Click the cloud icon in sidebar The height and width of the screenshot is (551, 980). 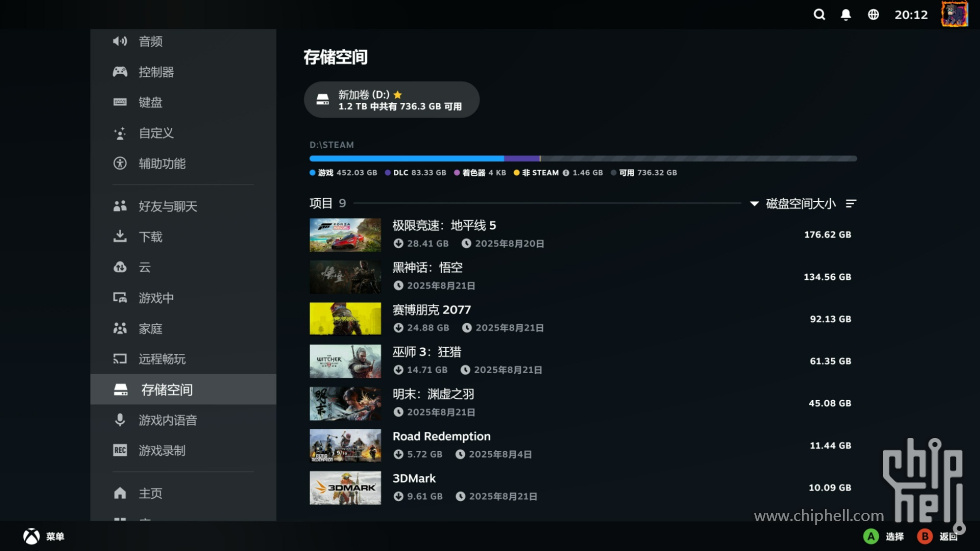pyautogui.click(x=120, y=267)
